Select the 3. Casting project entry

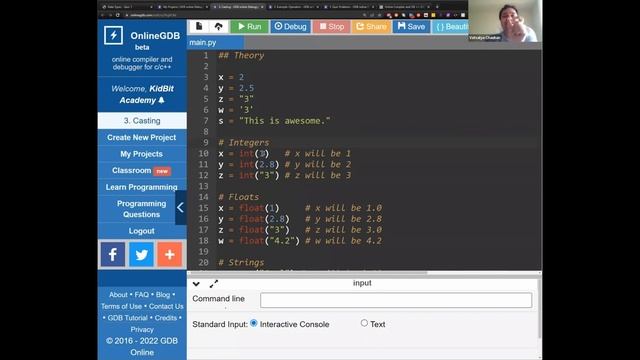[142, 121]
